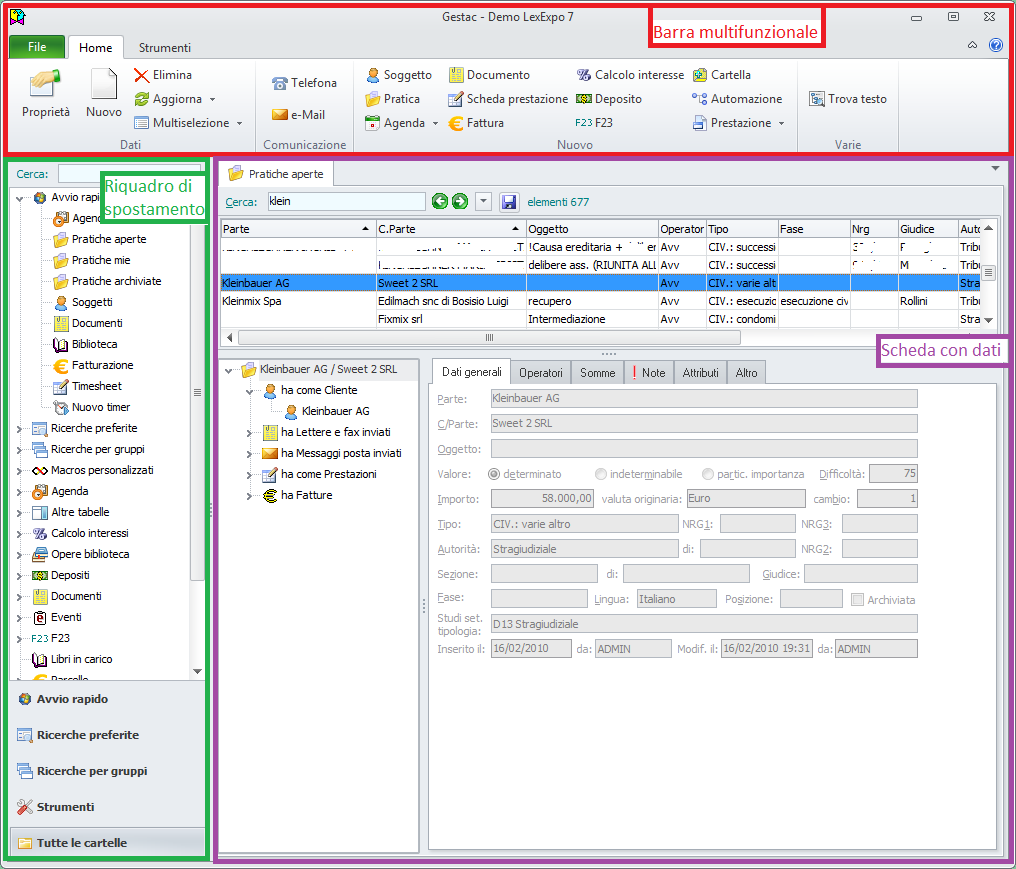Open the Altro tab

tap(746, 373)
